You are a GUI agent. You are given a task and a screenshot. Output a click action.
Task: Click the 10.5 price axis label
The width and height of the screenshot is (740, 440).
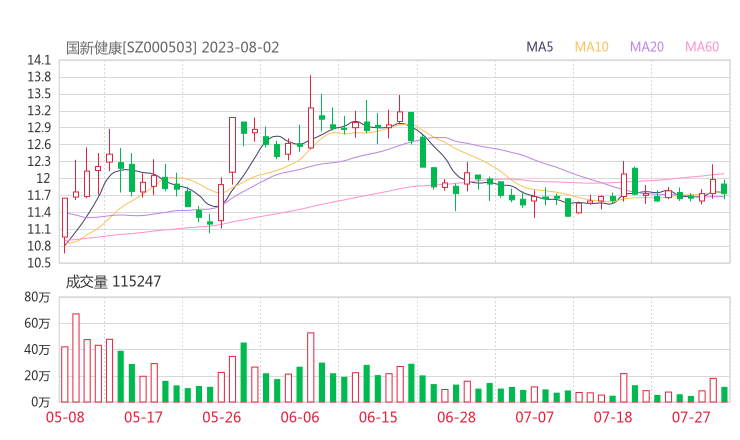pyautogui.click(x=39, y=263)
